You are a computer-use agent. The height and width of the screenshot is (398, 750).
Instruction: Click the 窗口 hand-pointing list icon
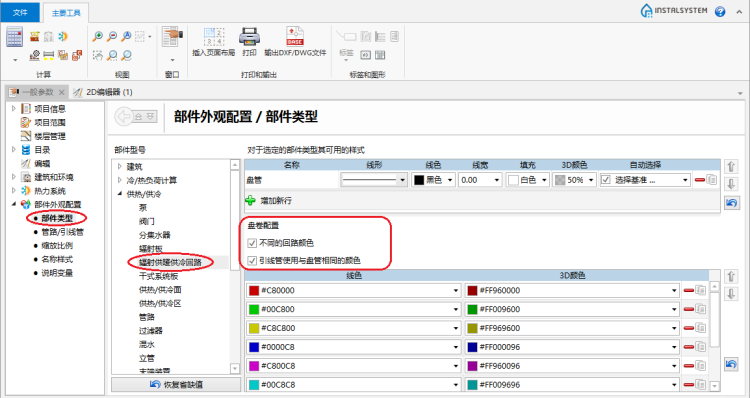tap(172, 36)
